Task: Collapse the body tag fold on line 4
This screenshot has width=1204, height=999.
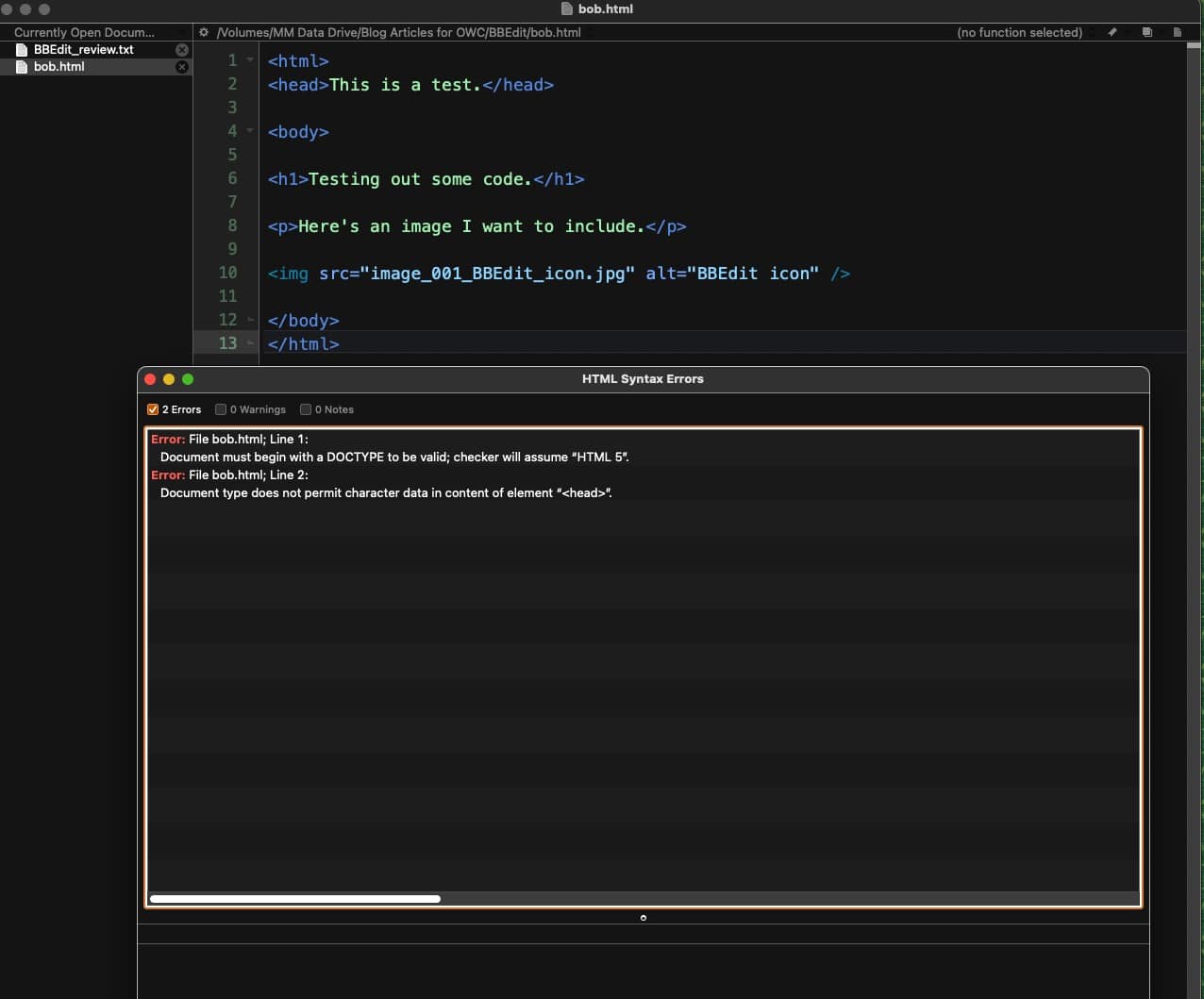Action: [250, 131]
